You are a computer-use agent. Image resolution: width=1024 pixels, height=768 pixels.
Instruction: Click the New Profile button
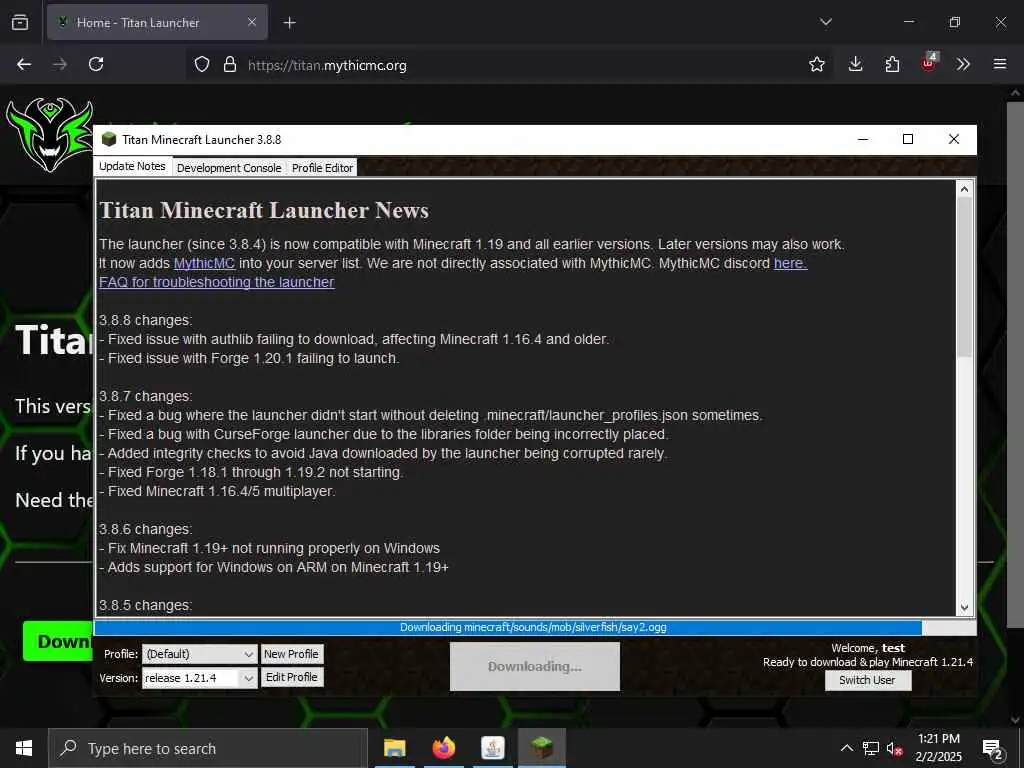[291, 654]
